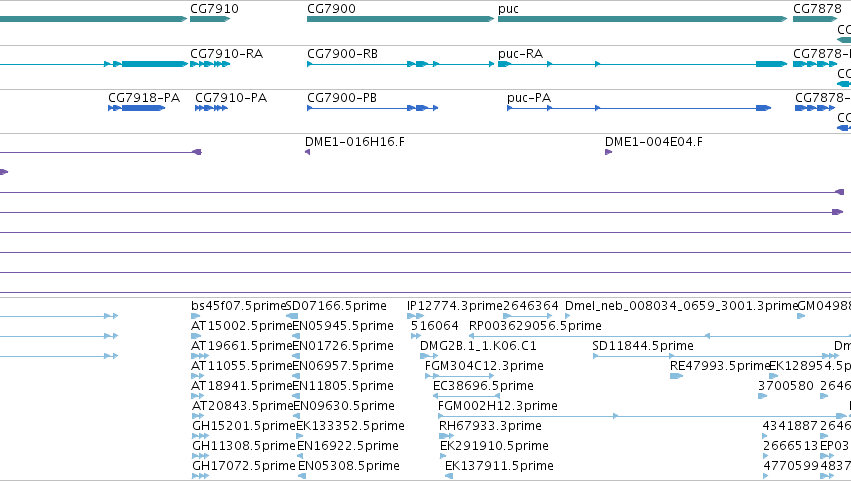The width and height of the screenshot is (851, 481).
Task: Click EN05308.5prime
Action: pos(349,466)
